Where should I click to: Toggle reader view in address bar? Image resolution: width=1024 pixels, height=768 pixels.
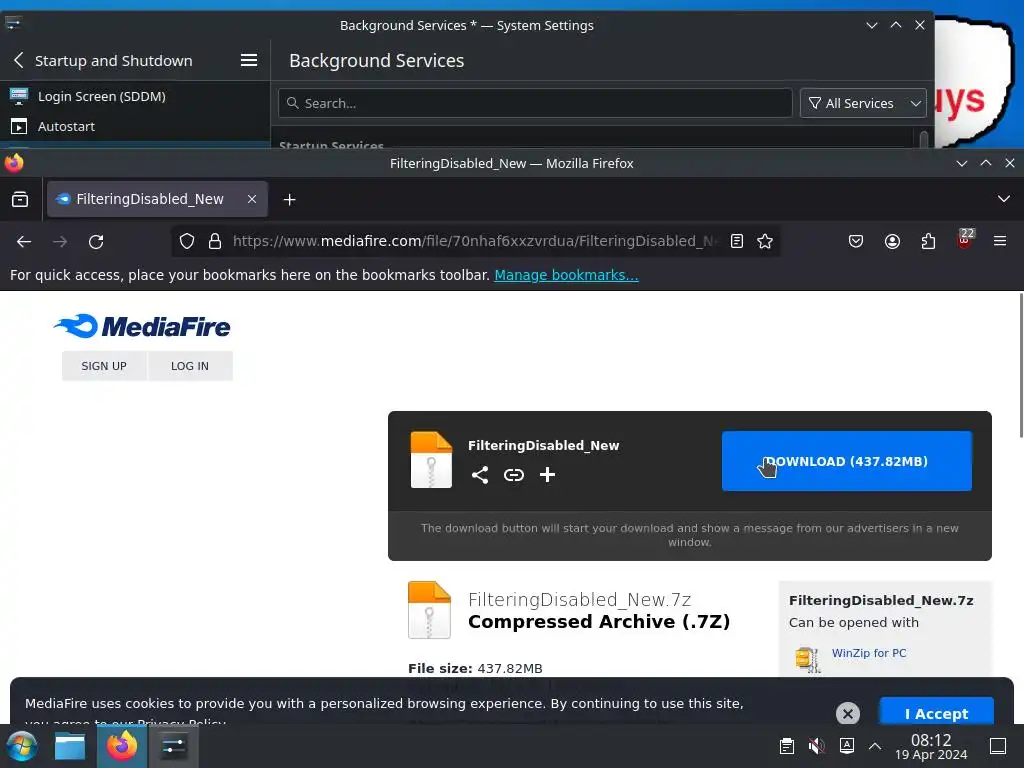(737, 242)
